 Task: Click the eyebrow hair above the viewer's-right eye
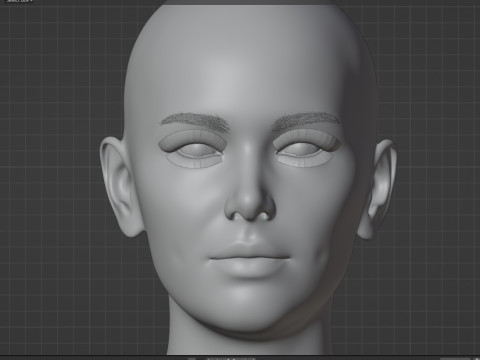point(306,121)
